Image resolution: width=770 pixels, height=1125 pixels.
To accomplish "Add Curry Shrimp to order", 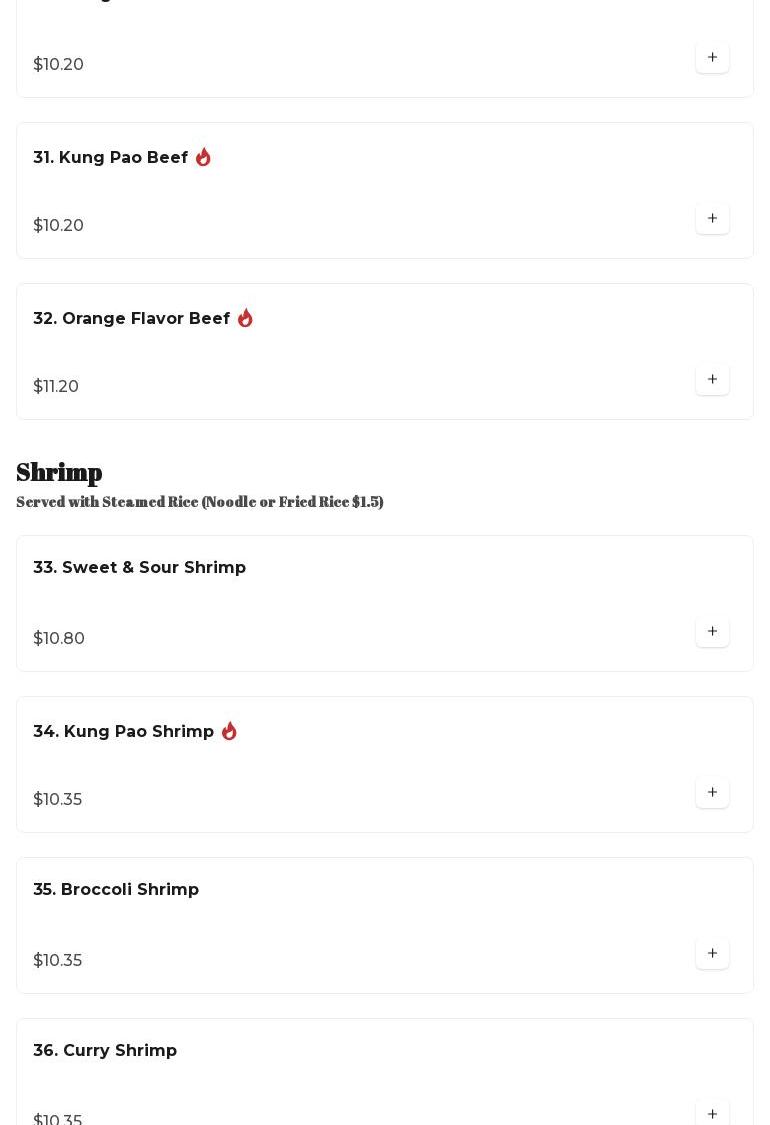I will 712,1113.
